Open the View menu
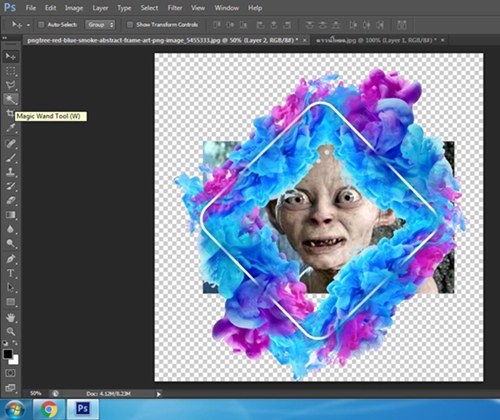This screenshot has width=500, height=420. pos(198,8)
